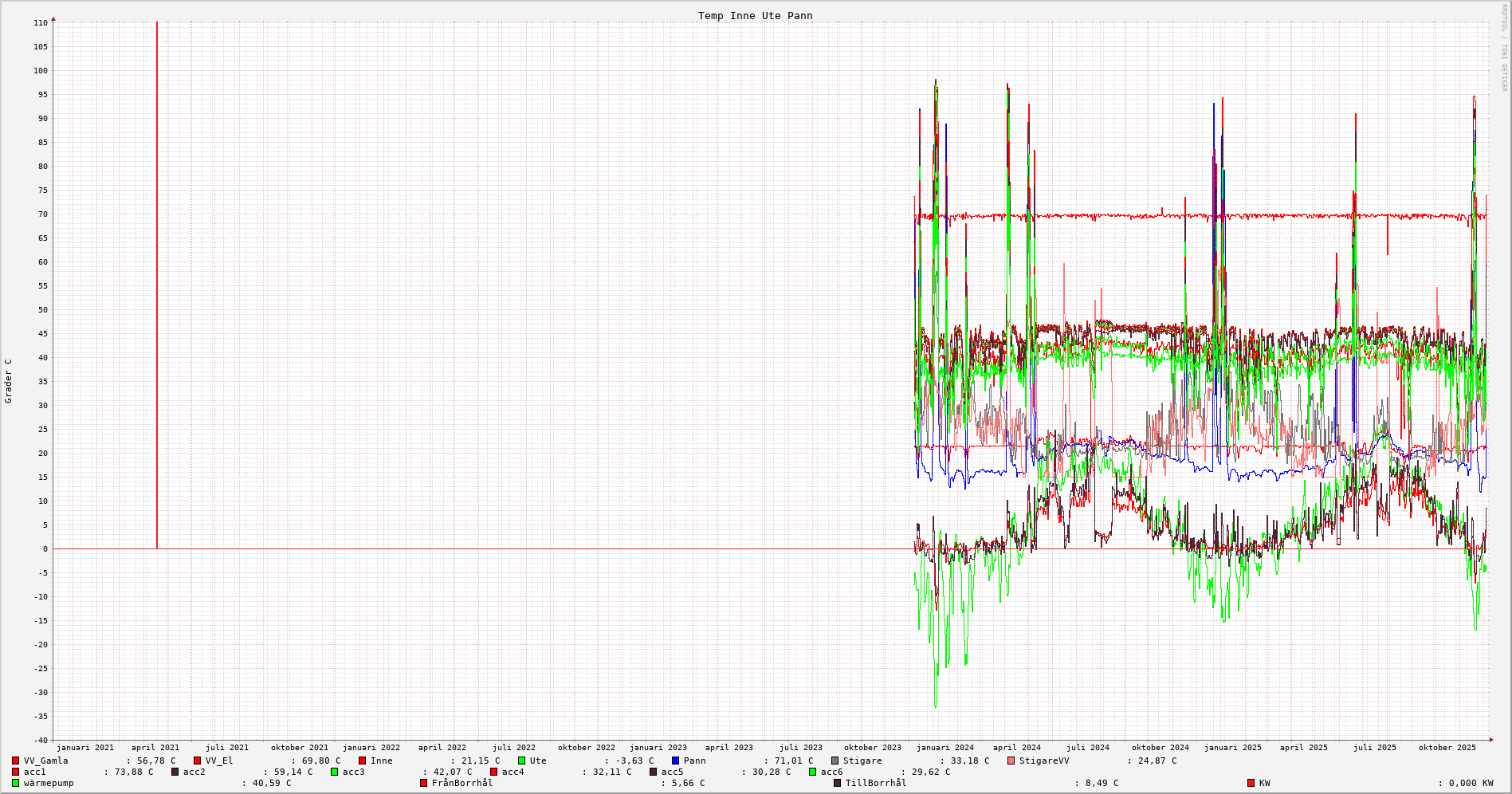This screenshot has width=1512, height=794.
Task: Click the acc5 legend label
Action: click(672, 772)
